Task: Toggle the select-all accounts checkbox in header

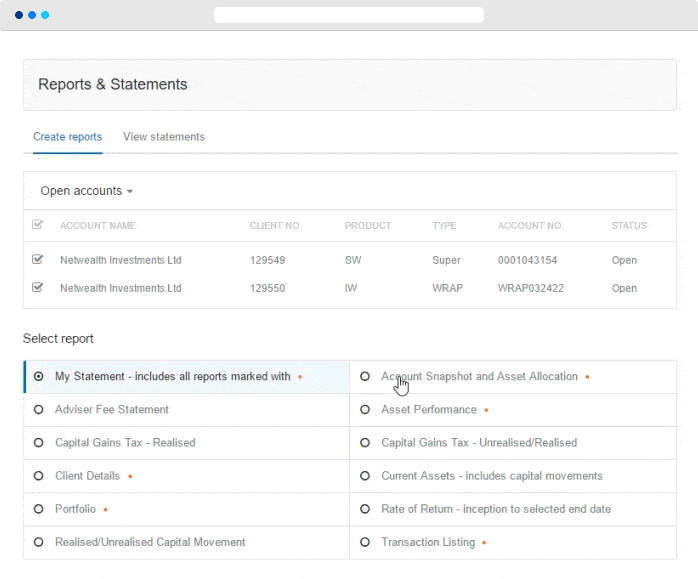Action: (x=38, y=225)
